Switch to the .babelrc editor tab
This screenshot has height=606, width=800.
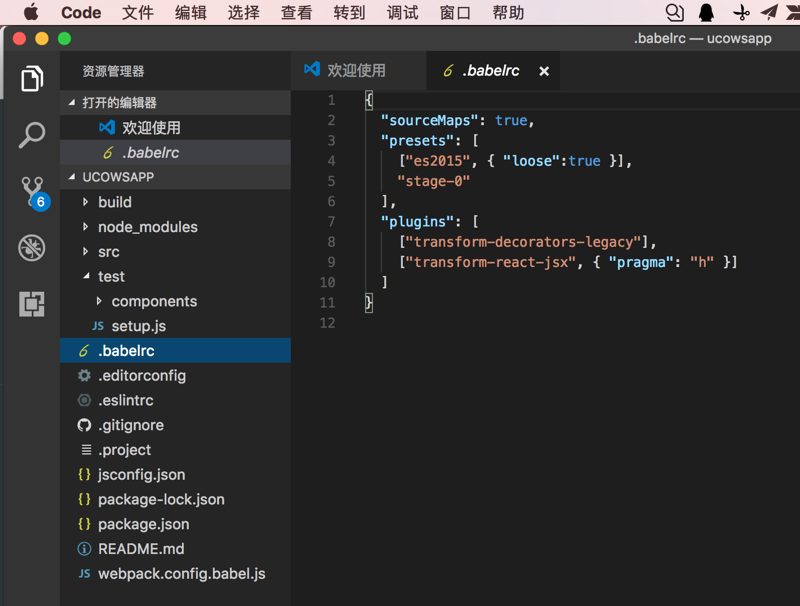493,71
